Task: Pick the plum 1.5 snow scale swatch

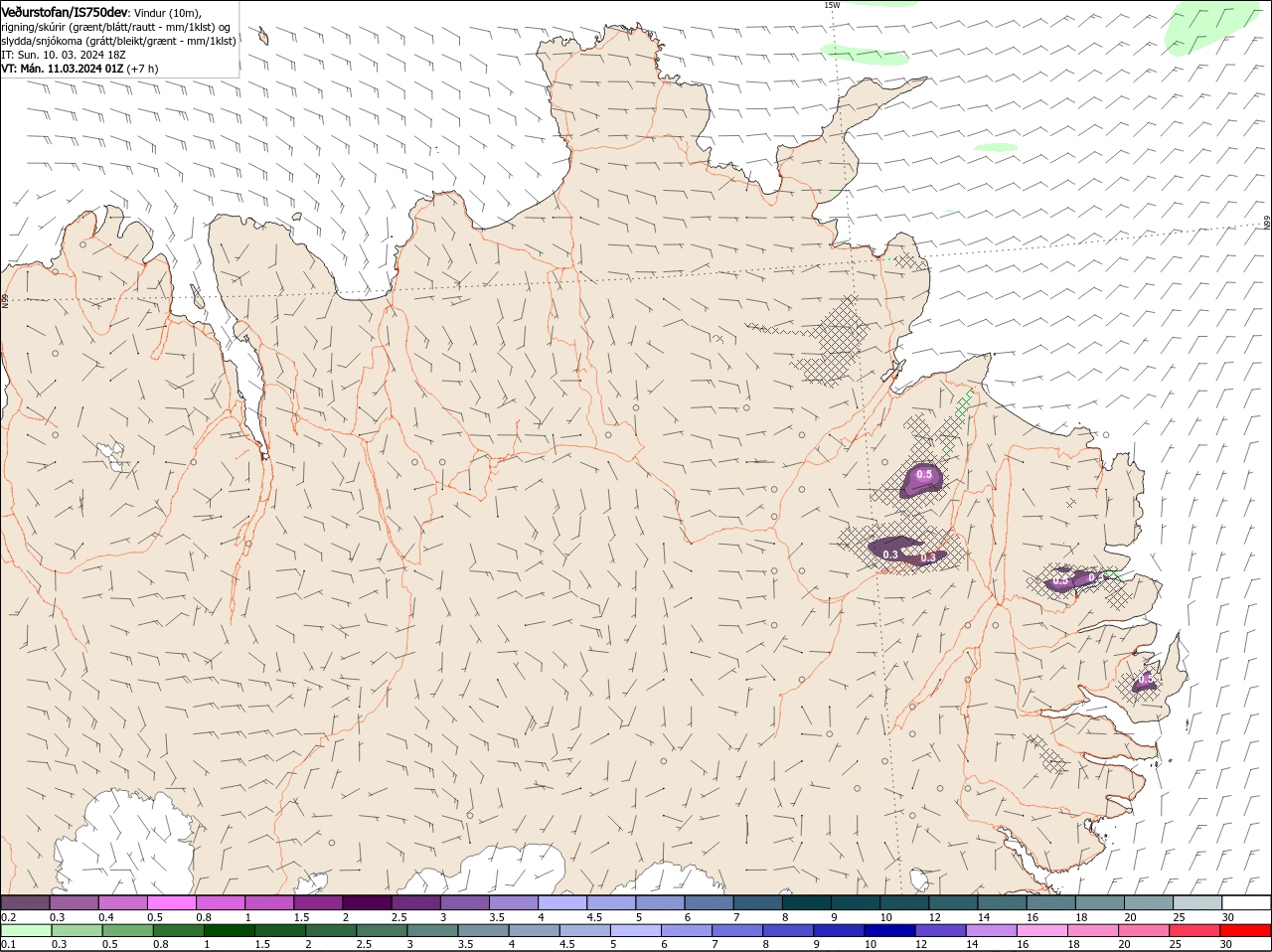Action: [318, 902]
